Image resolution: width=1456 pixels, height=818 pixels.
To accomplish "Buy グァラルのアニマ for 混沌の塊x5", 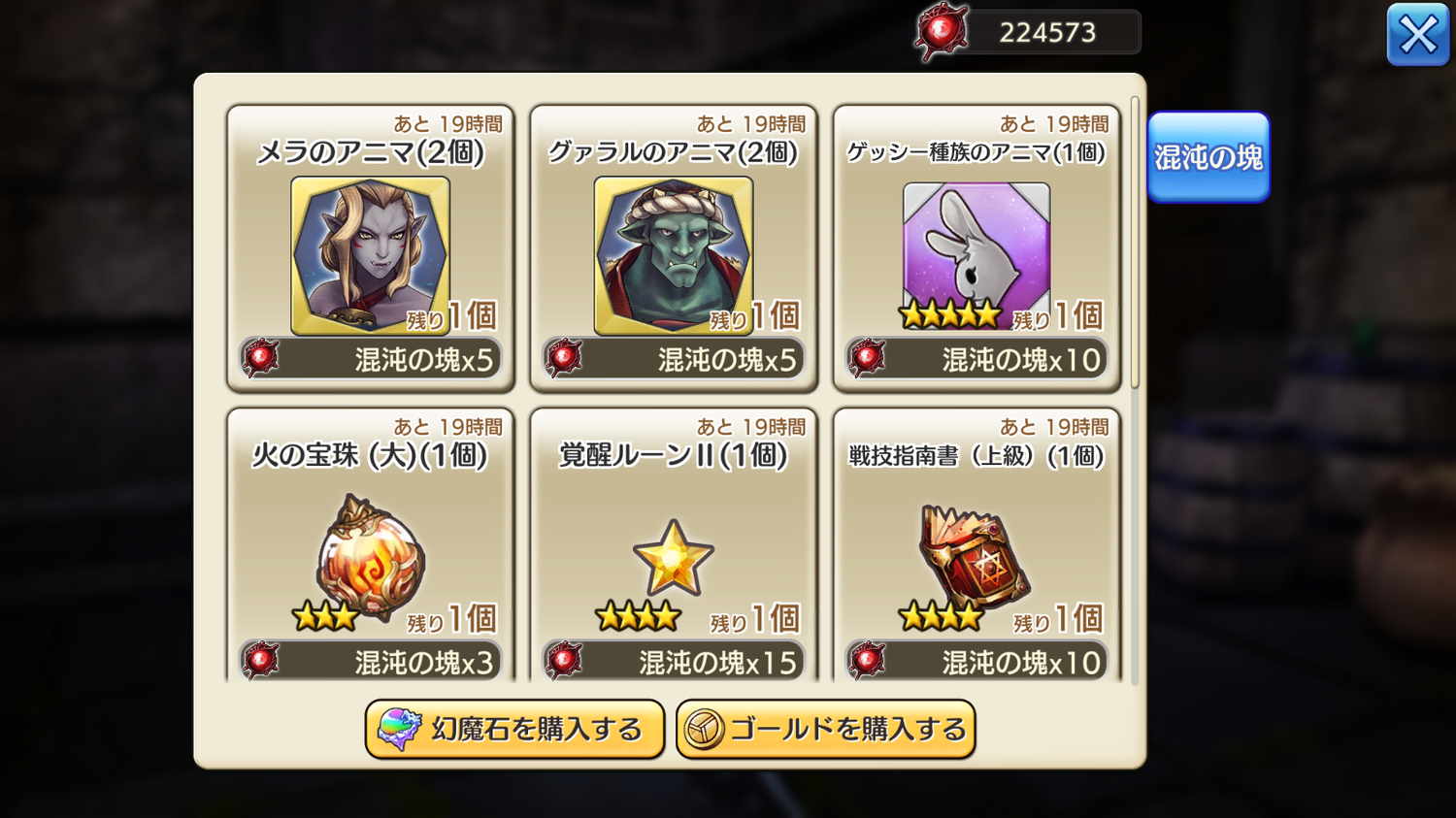I will (x=674, y=359).
